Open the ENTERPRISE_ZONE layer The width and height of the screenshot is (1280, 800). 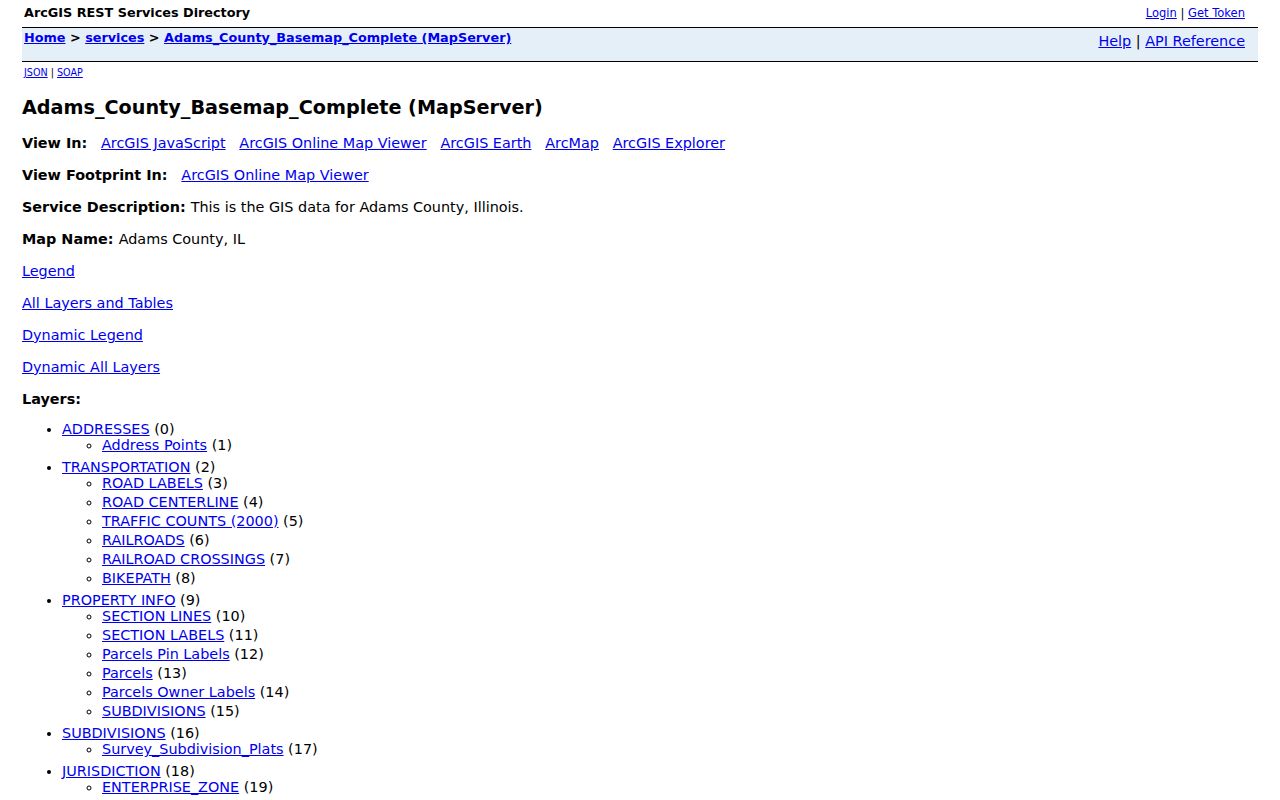point(170,787)
